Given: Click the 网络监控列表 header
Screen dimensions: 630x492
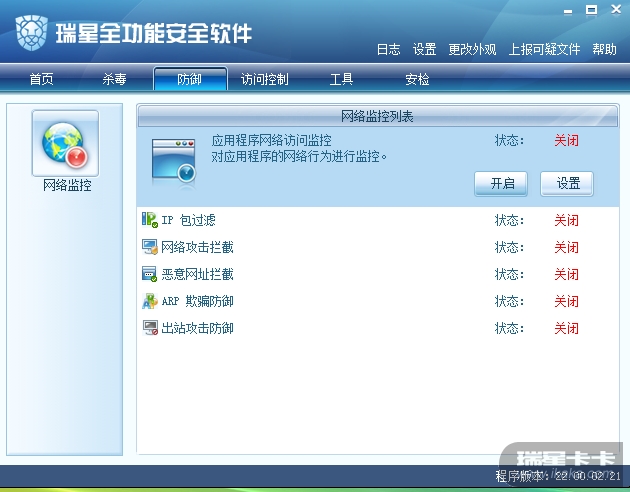Looking at the screenshot, I should point(377,116).
